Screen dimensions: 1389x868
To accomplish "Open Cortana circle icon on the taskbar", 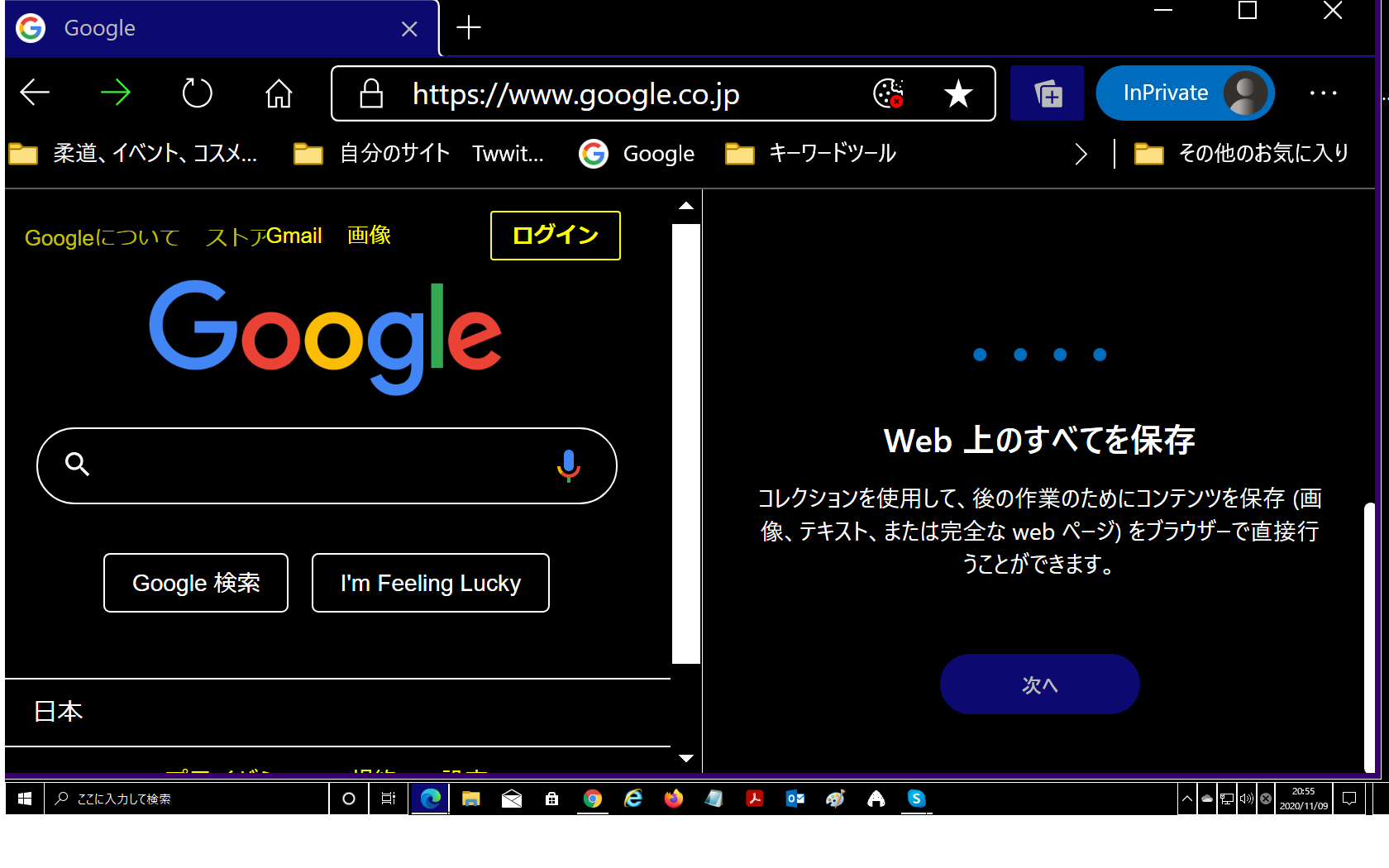I will click(x=349, y=799).
